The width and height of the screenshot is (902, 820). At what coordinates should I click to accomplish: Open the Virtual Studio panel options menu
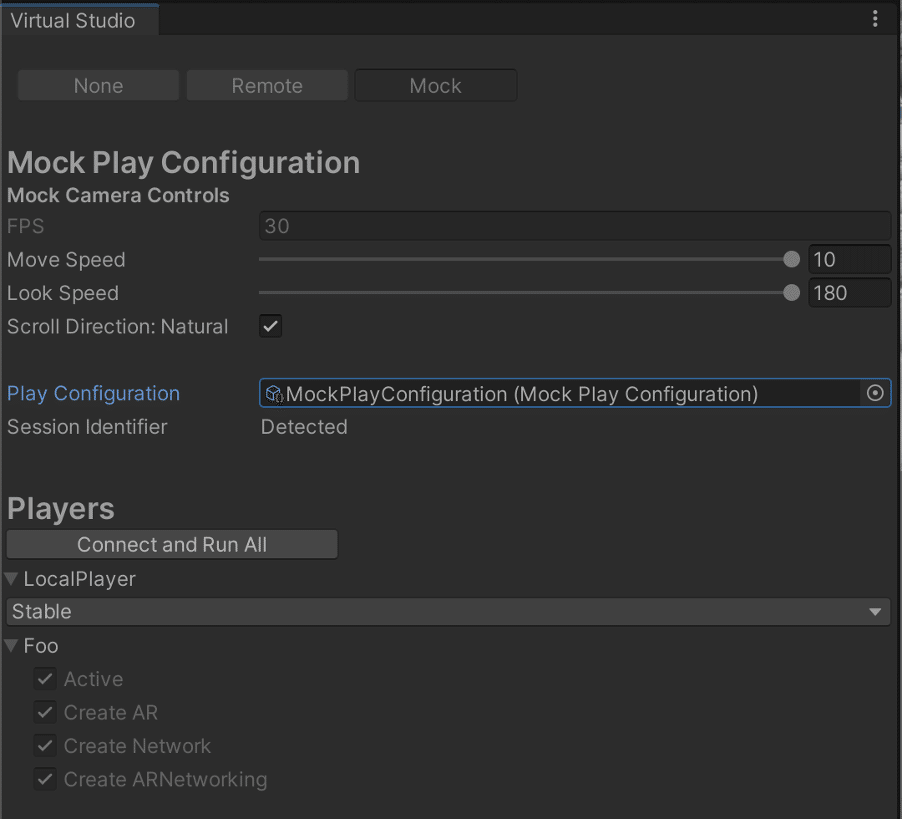pyautogui.click(x=876, y=19)
